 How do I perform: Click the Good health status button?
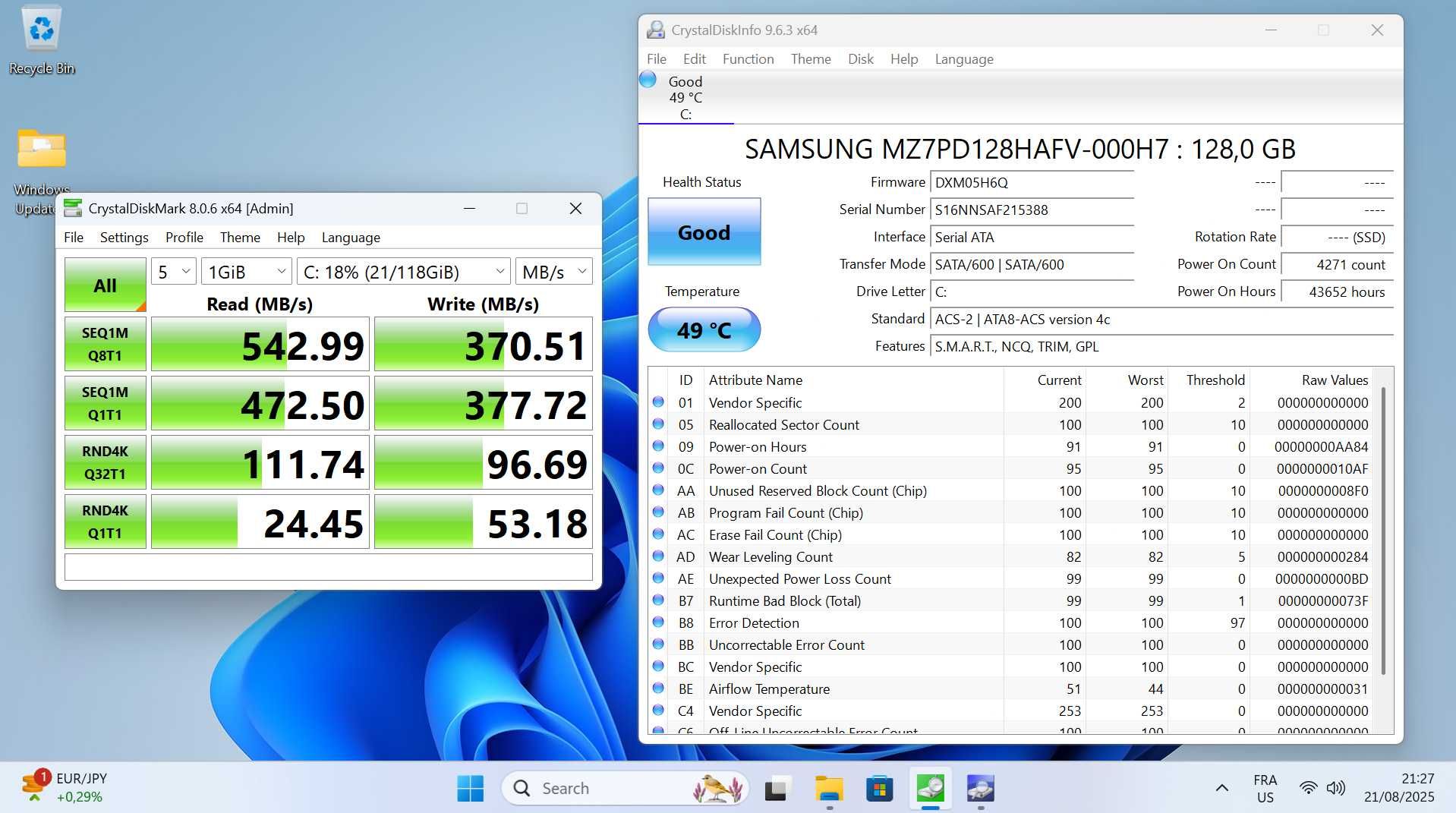coord(704,232)
